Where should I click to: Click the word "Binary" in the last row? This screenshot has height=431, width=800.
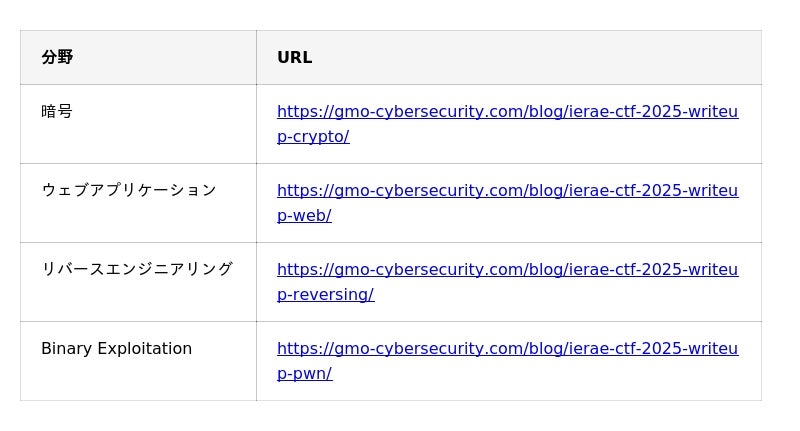[66, 349]
